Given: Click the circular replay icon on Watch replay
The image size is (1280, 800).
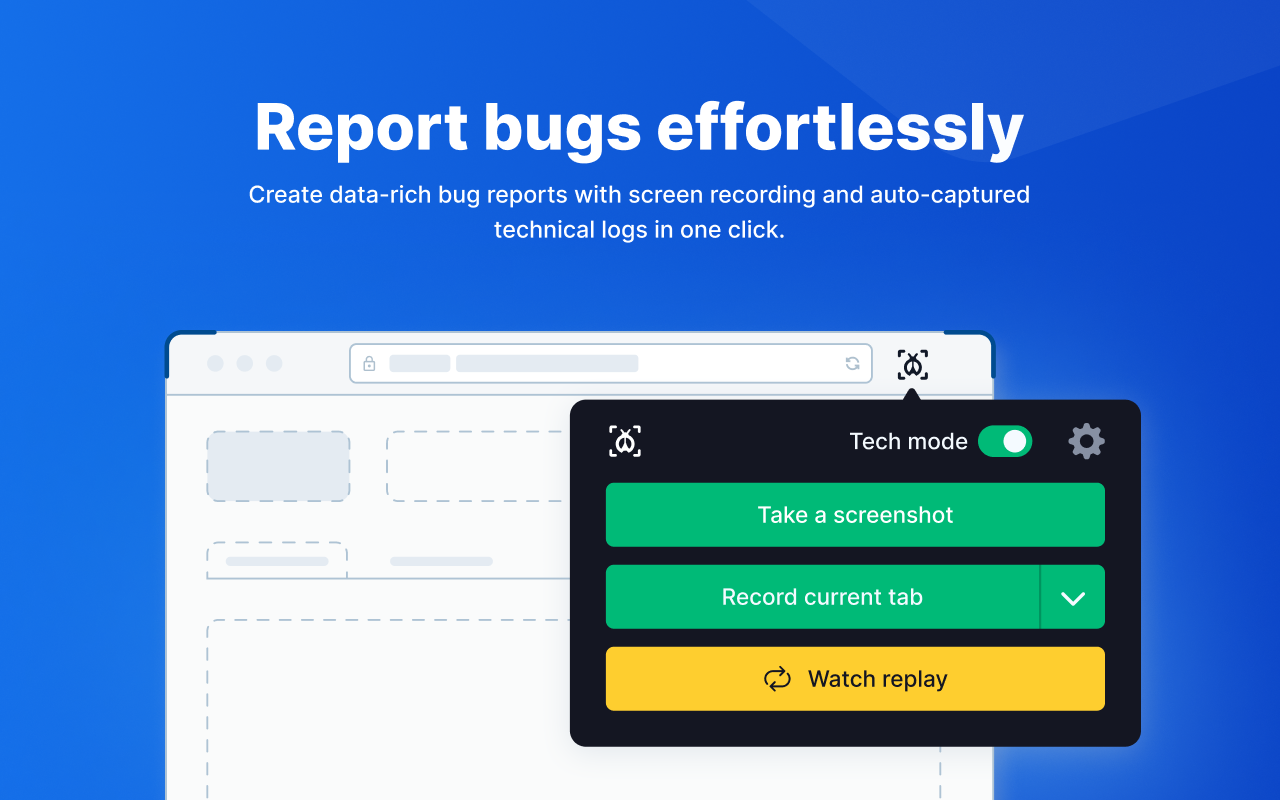Looking at the screenshot, I should pos(777,679).
